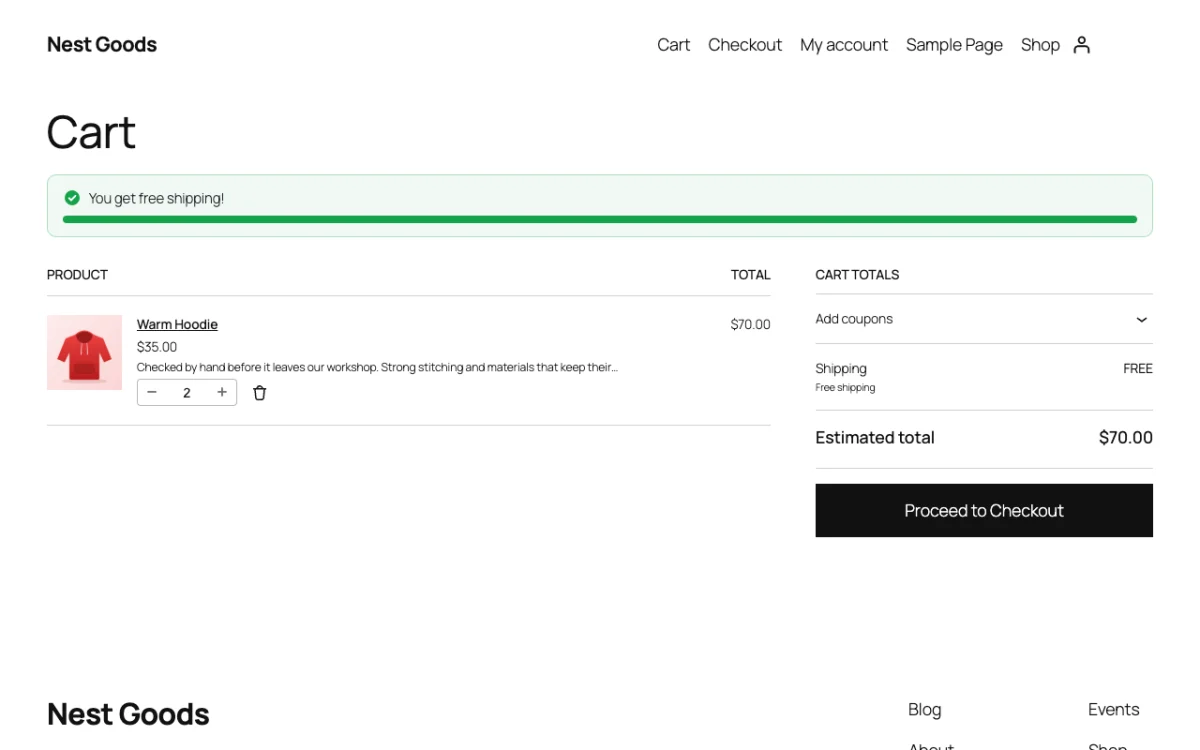
Task: Increase Warm Hoodie quantity with plus button
Action: pyautogui.click(x=222, y=393)
